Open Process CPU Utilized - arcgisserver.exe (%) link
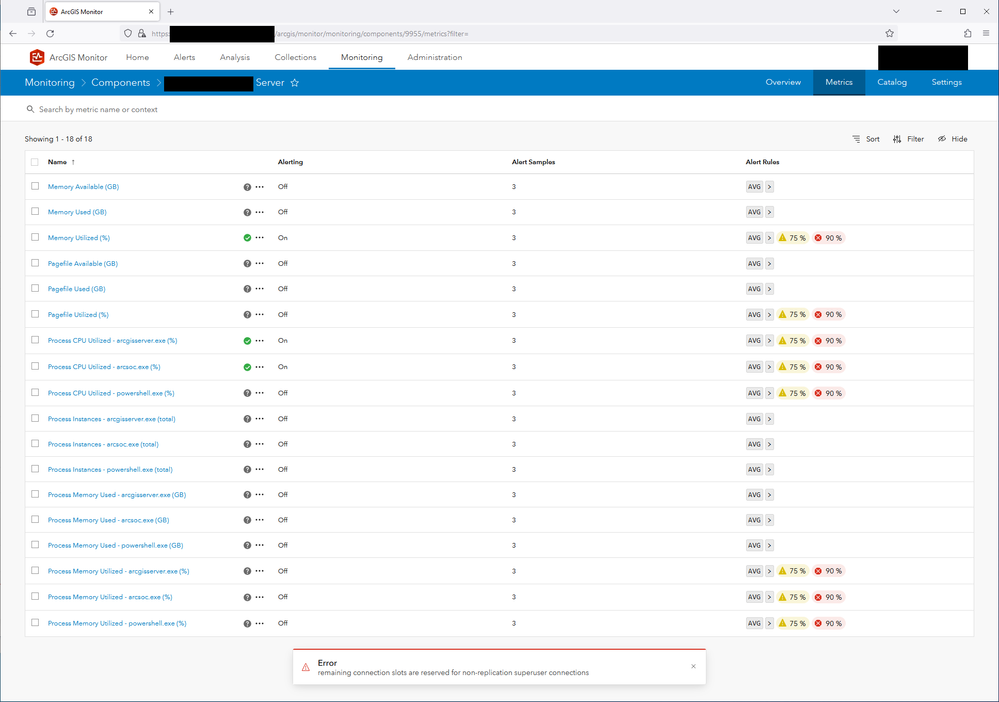This screenshot has height=702, width=999. tap(112, 341)
